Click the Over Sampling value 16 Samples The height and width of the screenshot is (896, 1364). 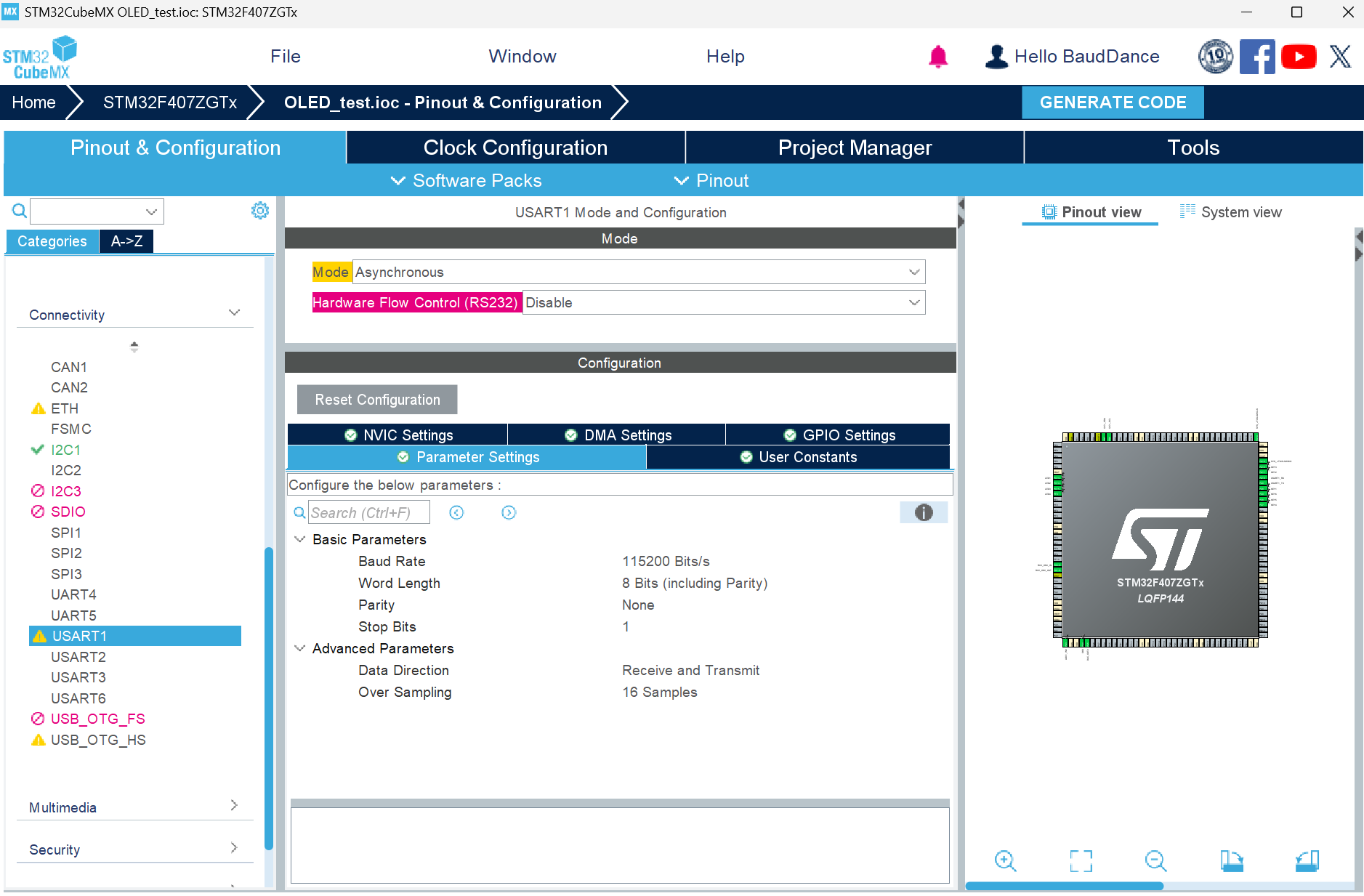click(x=659, y=692)
